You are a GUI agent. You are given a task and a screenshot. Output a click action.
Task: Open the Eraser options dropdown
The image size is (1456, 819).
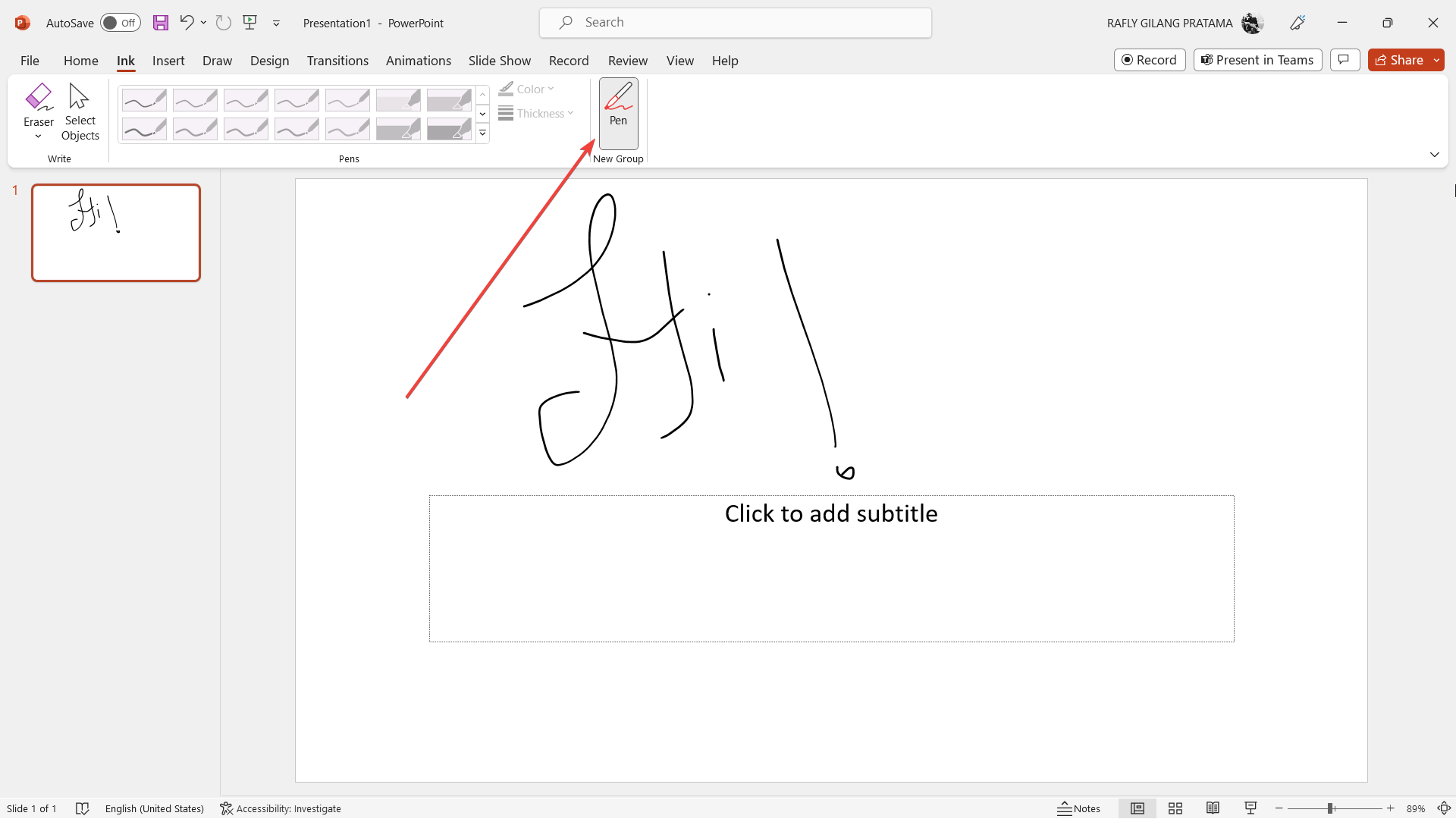pos(38,136)
